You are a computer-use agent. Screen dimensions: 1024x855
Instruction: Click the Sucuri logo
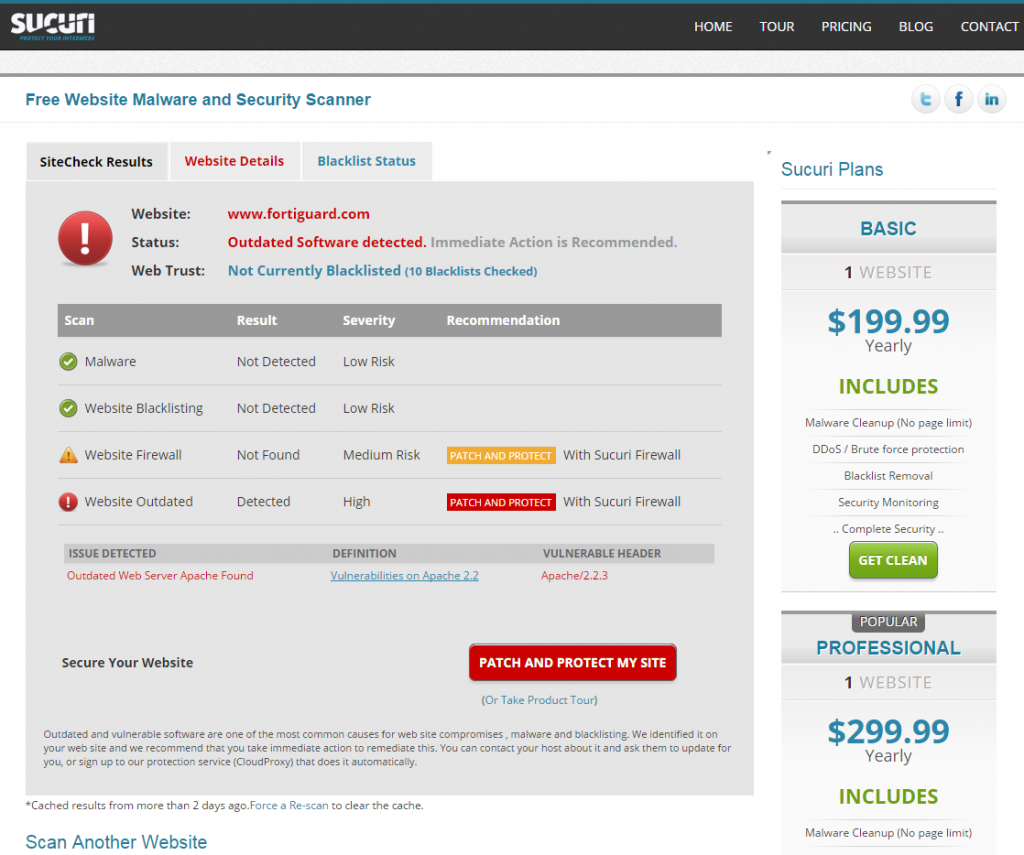pos(52,26)
